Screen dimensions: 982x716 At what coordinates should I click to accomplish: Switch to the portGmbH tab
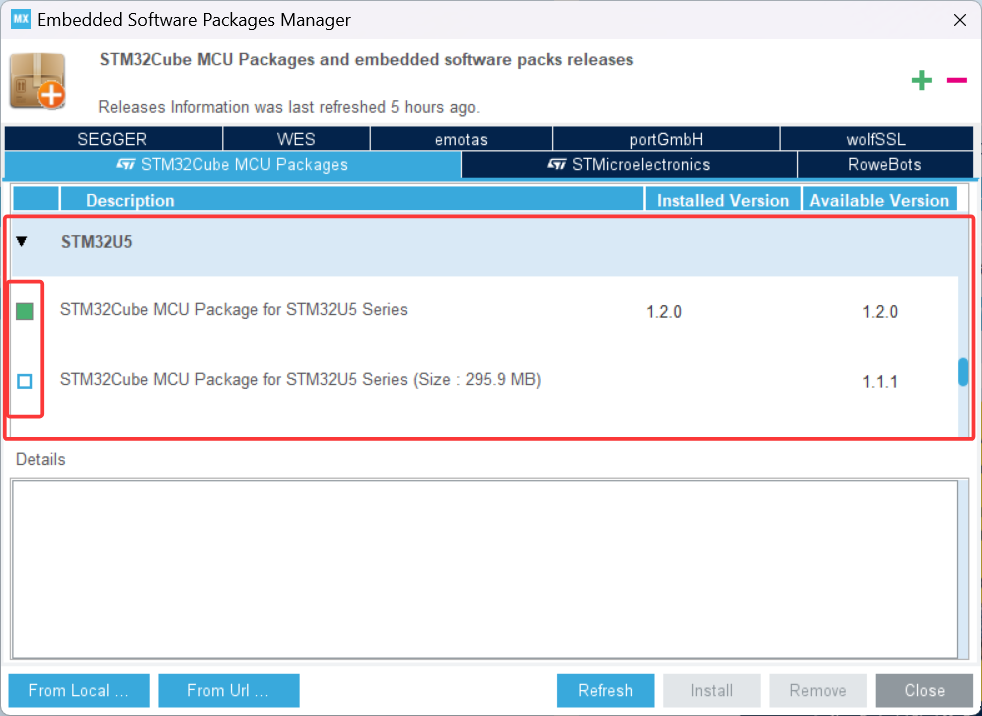click(666, 138)
